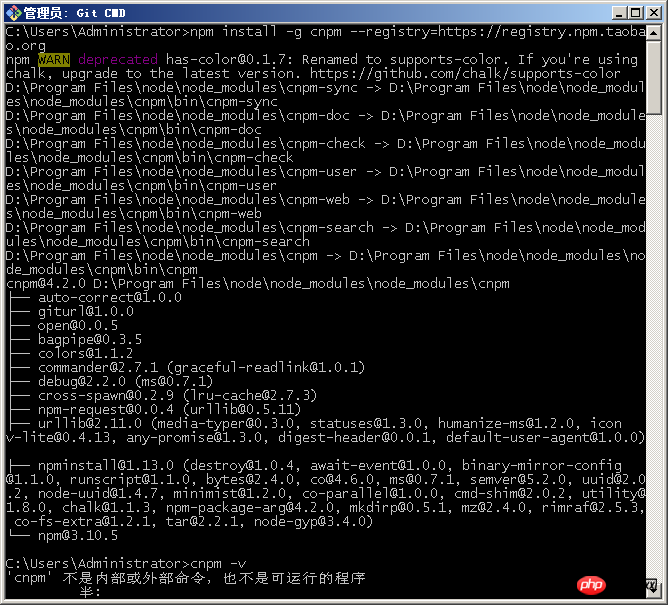
Task: Maximize the Git CMD window
Action: click(x=635, y=13)
